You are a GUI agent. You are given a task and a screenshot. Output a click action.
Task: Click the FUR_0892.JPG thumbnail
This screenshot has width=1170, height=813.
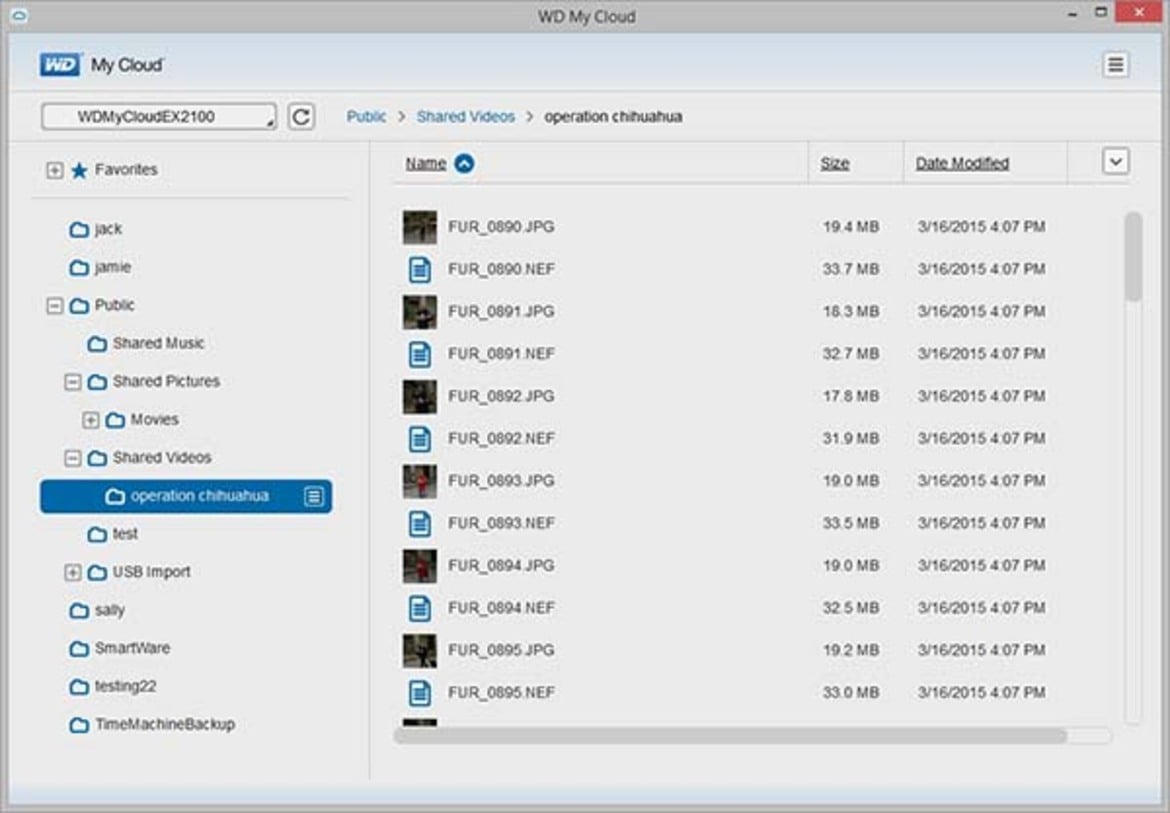point(420,397)
